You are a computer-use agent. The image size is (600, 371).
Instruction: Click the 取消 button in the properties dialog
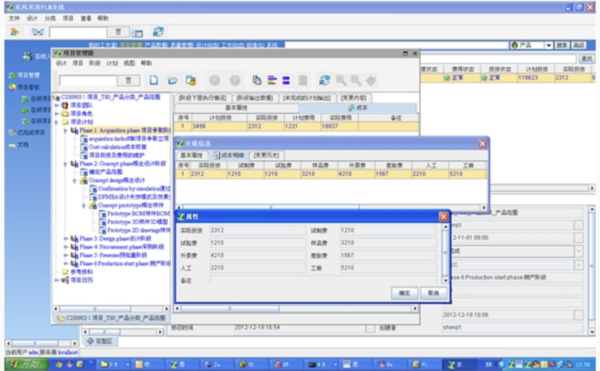click(433, 293)
